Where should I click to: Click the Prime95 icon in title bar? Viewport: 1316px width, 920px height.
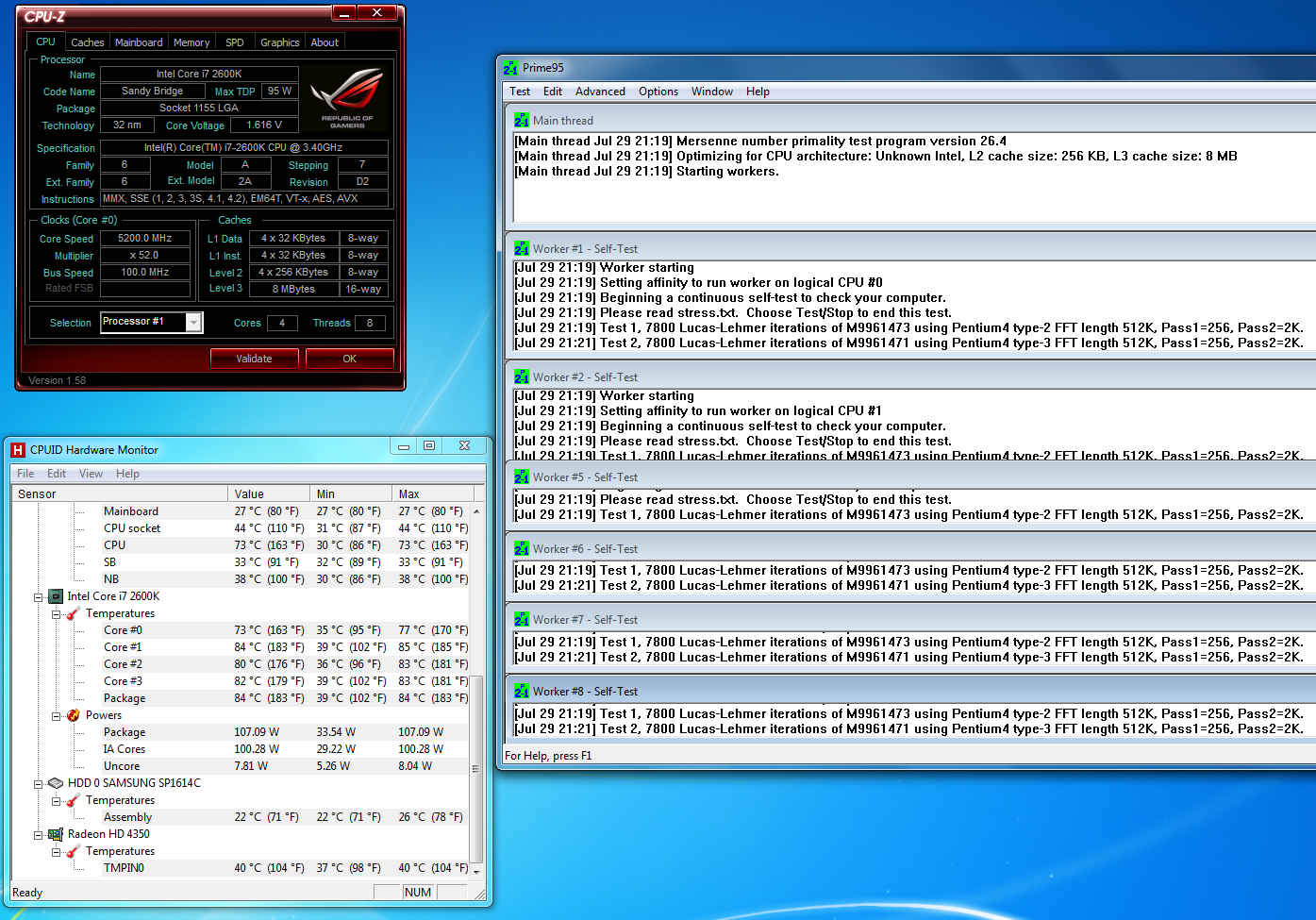510,68
